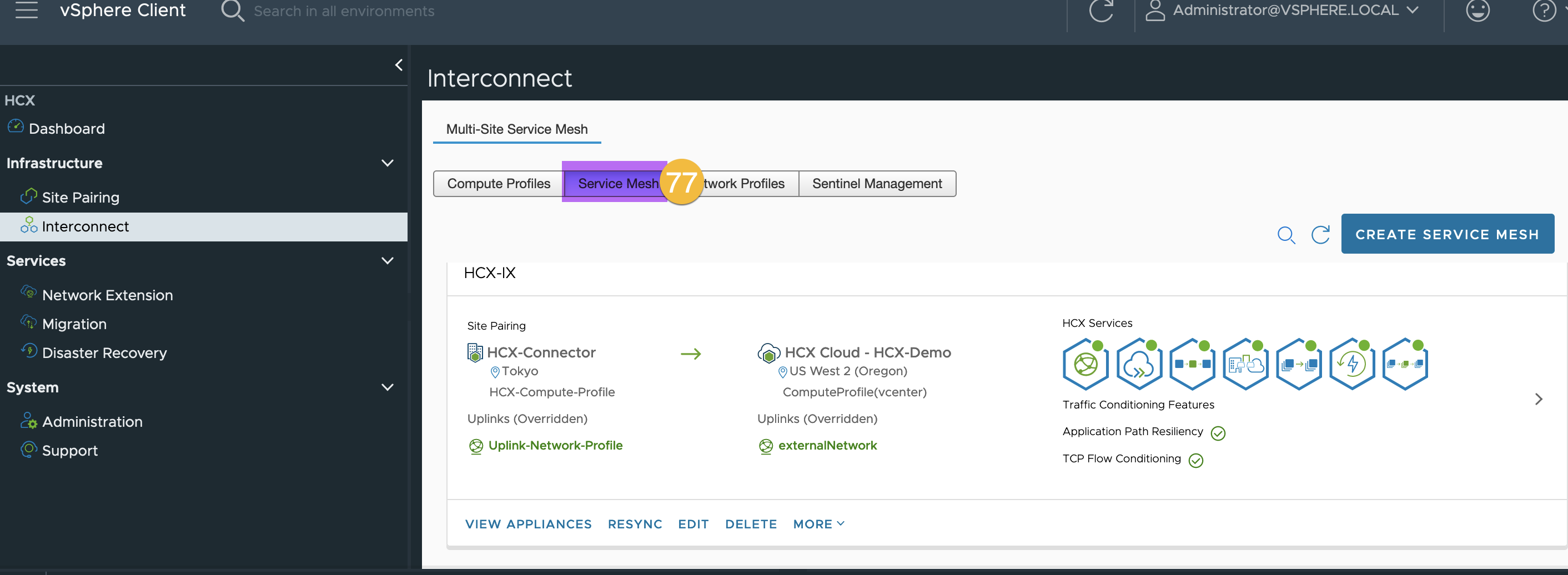Click the vMotion three-squares service icon
The height and width of the screenshot is (575, 1568).
(x=1192, y=364)
